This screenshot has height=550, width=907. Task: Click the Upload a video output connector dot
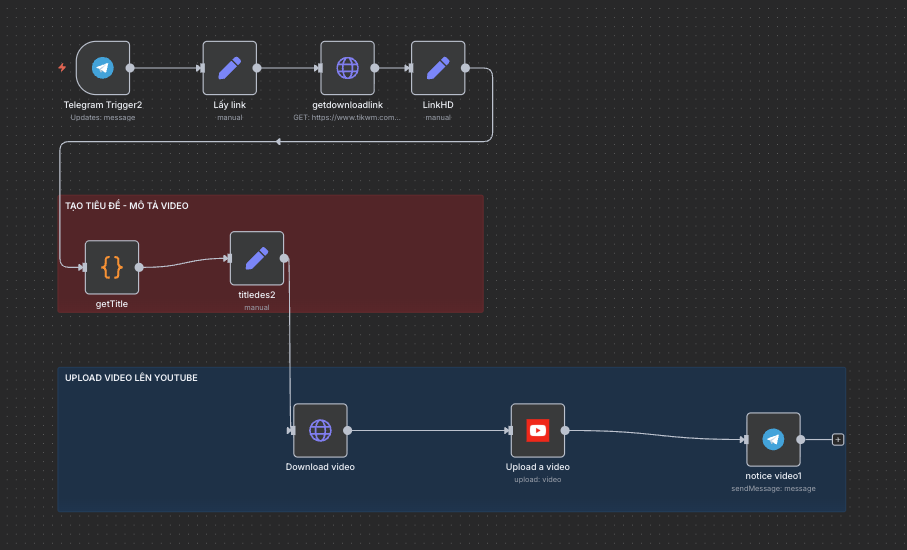pos(565,430)
